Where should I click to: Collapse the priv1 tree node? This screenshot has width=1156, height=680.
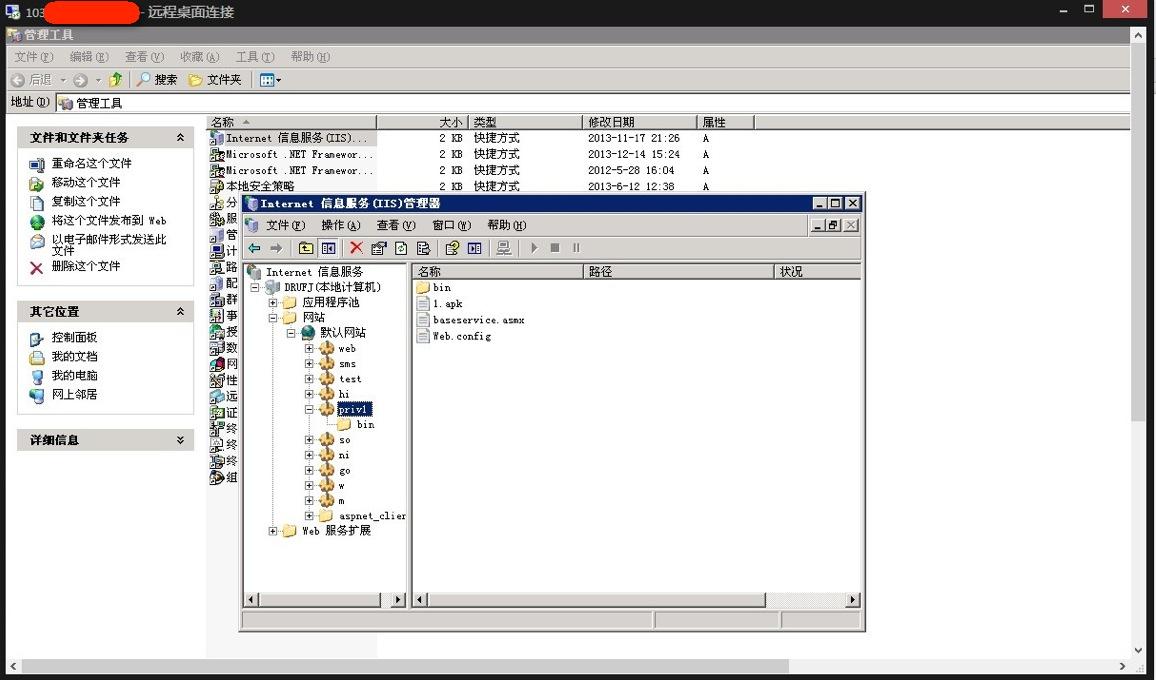point(310,409)
